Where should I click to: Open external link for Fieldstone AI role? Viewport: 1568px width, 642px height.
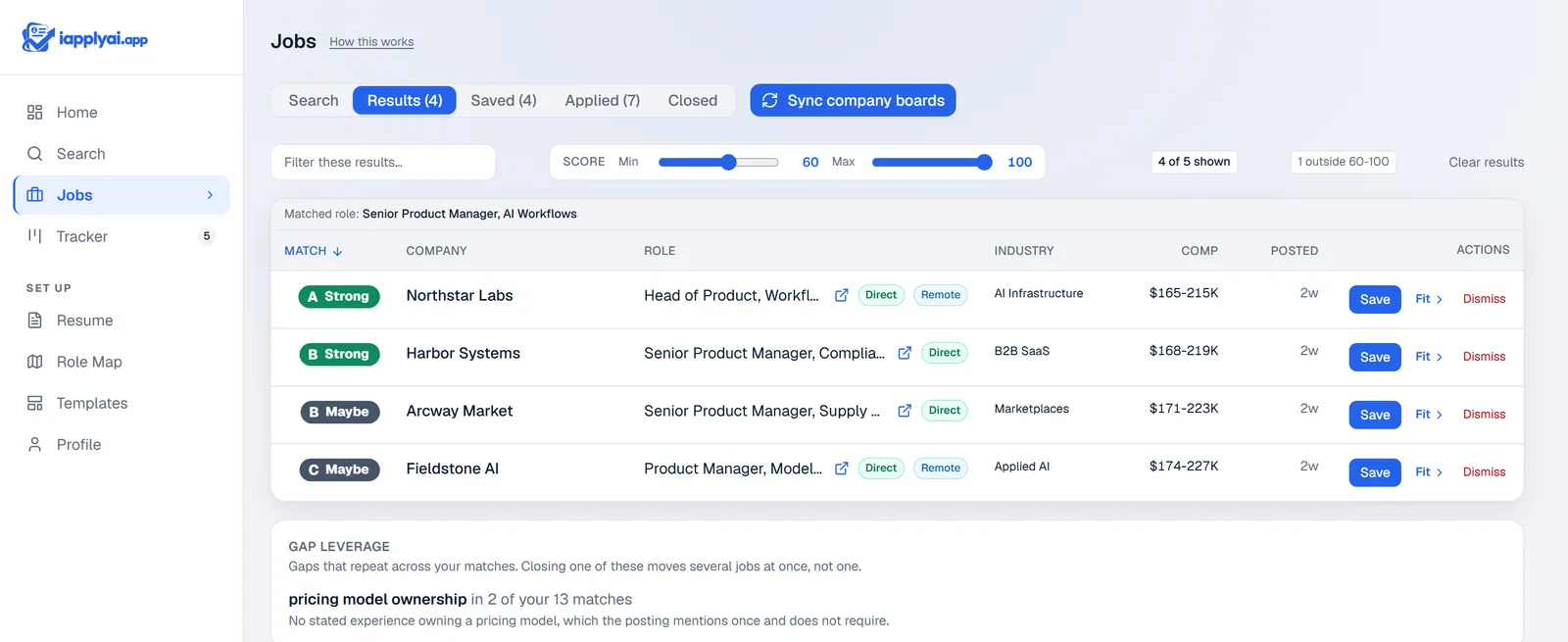(841, 469)
